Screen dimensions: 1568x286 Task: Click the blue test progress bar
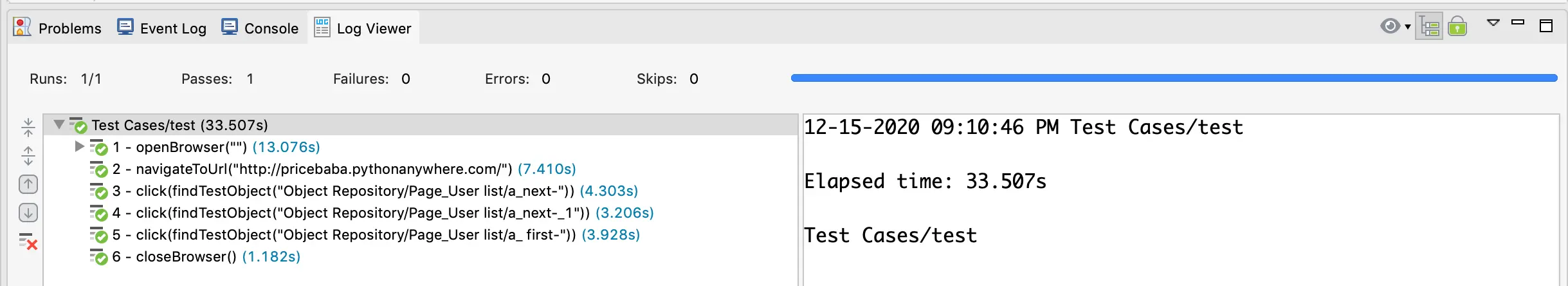point(1174,78)
